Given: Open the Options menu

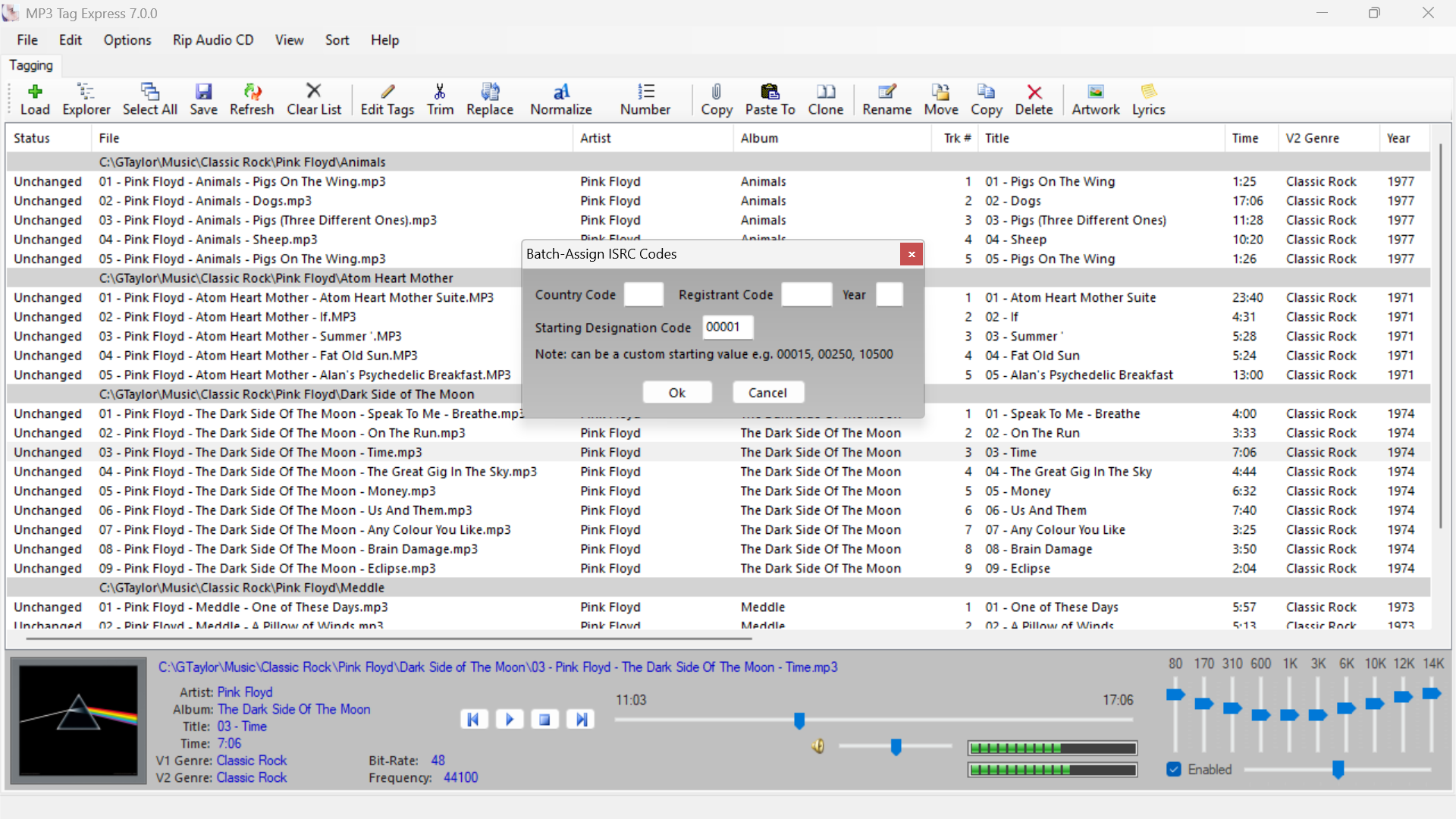Looking at the screenshot, I should click(127, 40).
